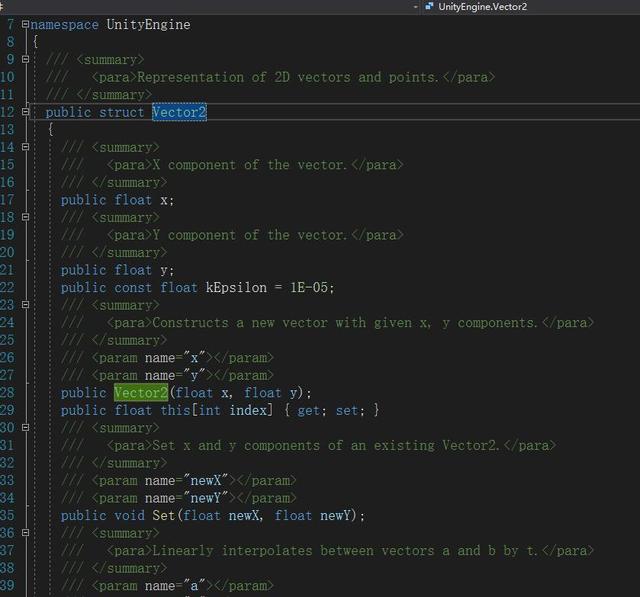Click dropdown arrow left of UnityEngine.Vector2
640x597 pixels.
[416, 7]
